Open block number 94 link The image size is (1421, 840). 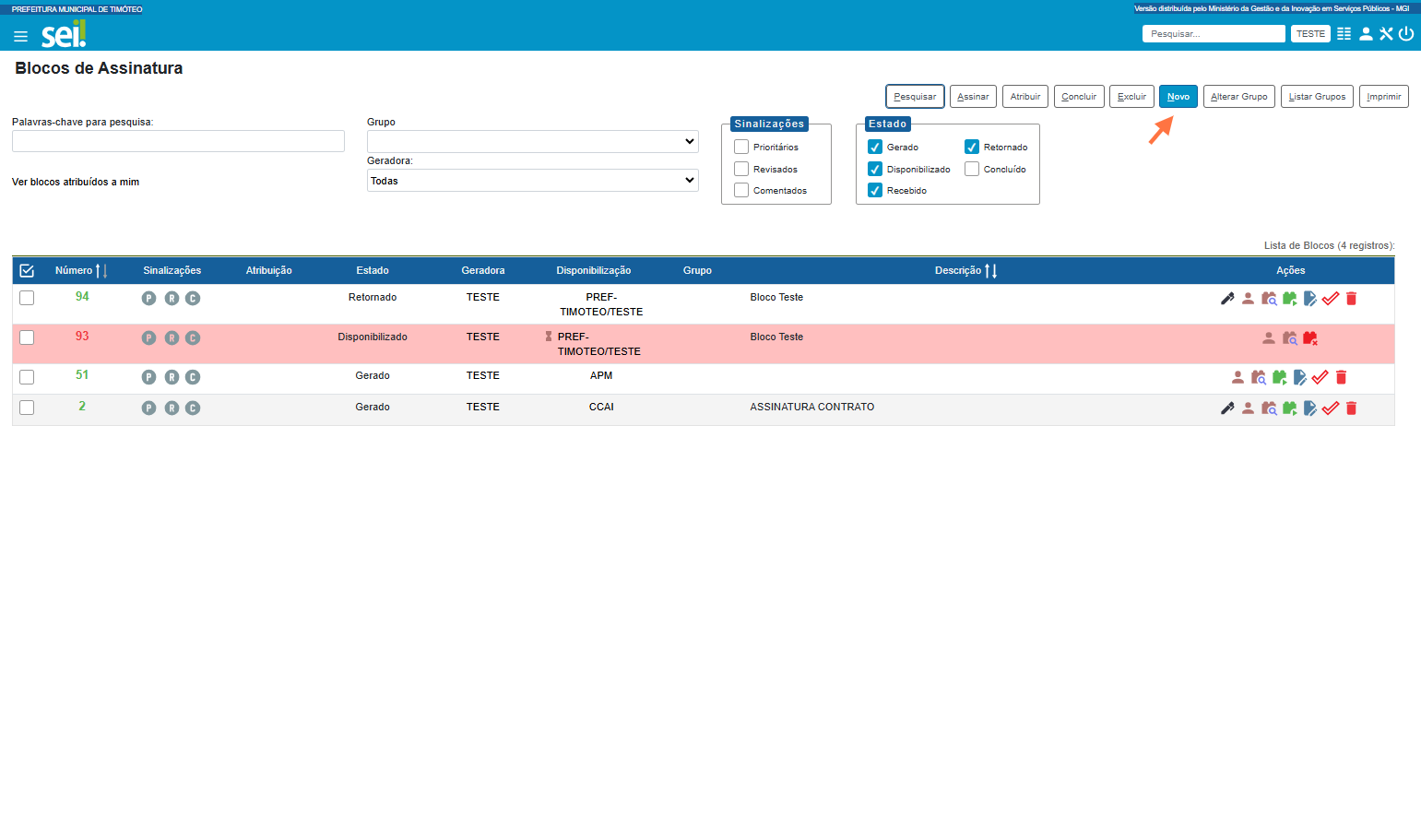[x=82, y=297]
